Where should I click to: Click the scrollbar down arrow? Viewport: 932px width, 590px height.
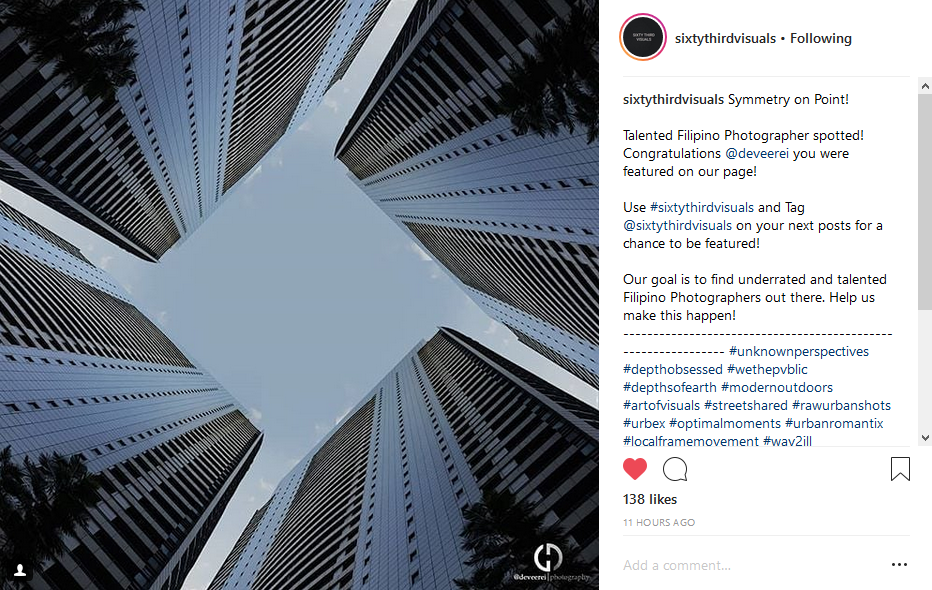tap(925, 438)
